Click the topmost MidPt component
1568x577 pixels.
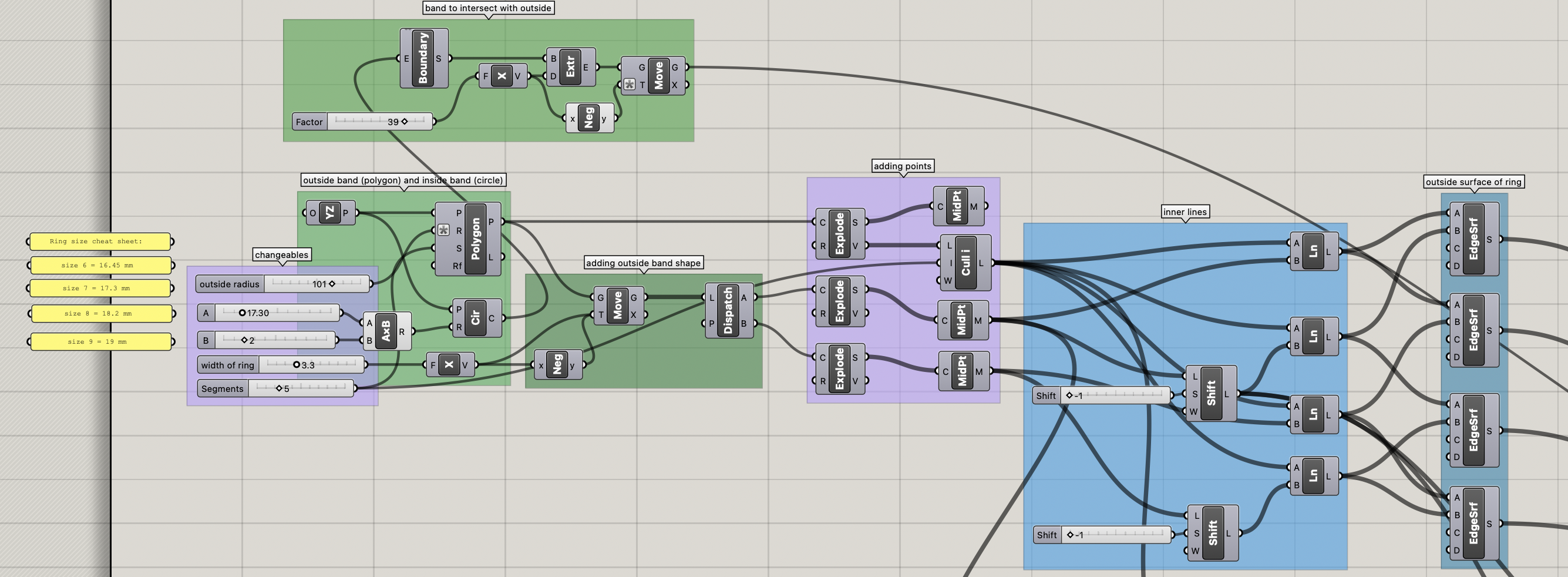(956, 207)
